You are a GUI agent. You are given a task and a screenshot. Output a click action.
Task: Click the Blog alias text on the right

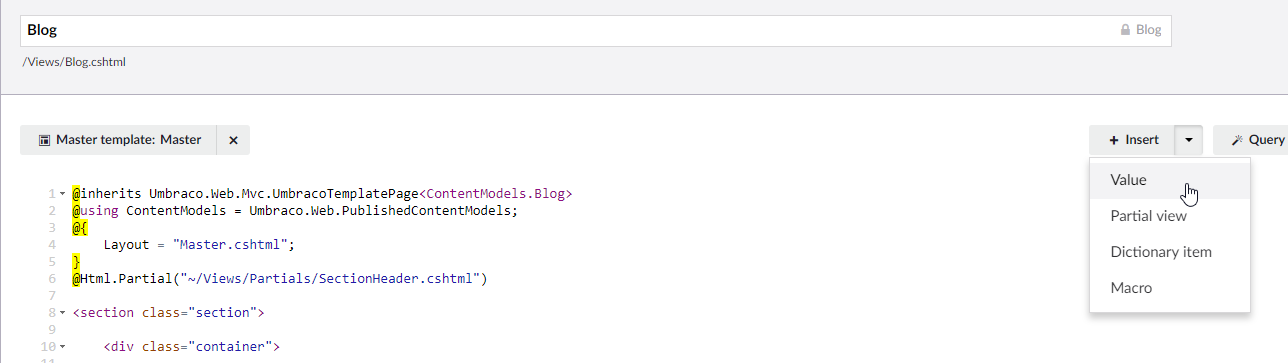click(x=1148, y=30)
